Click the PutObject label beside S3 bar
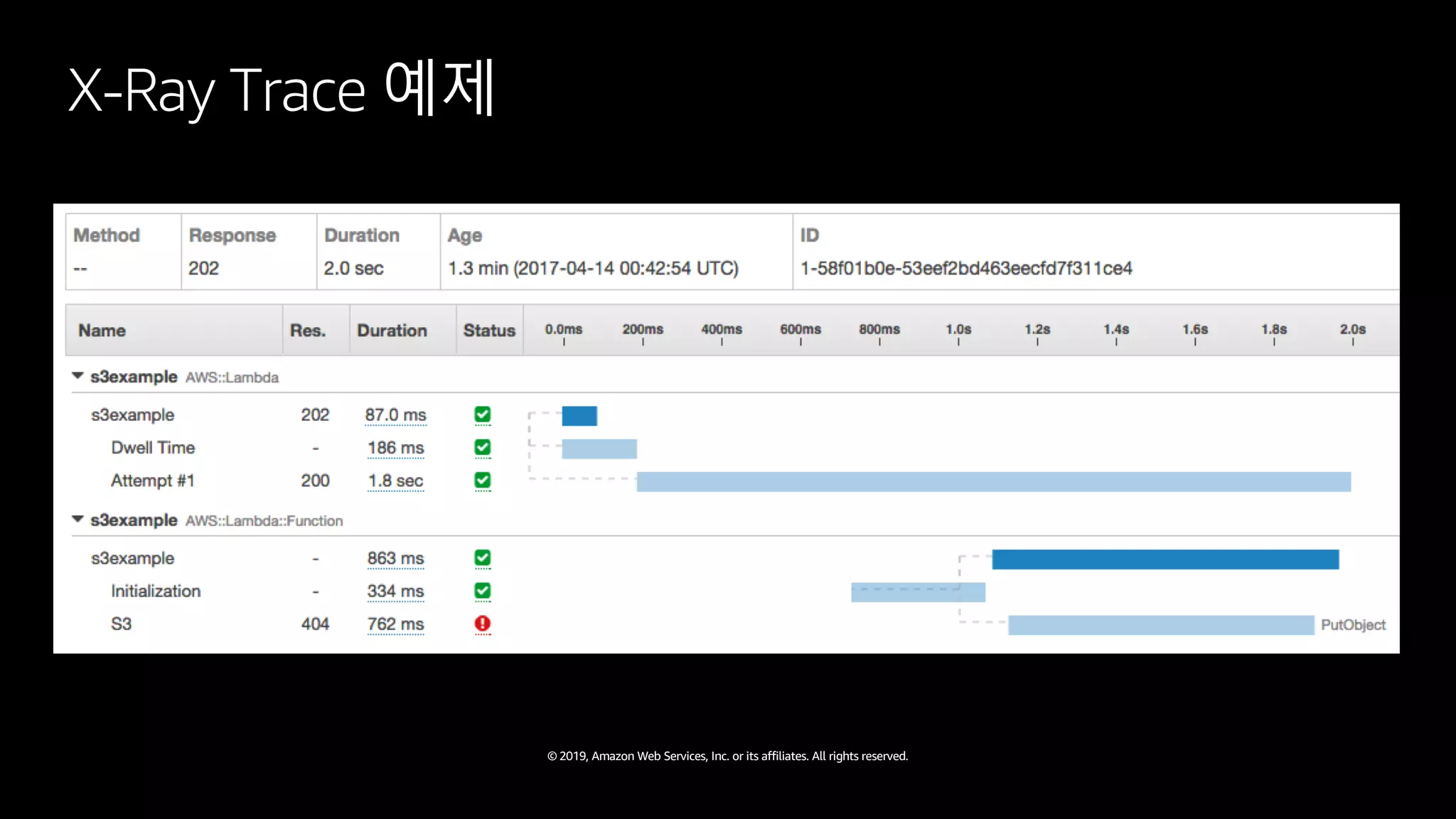The width and height of the screenshot is (1456, 819). (x=1353, y=625)
